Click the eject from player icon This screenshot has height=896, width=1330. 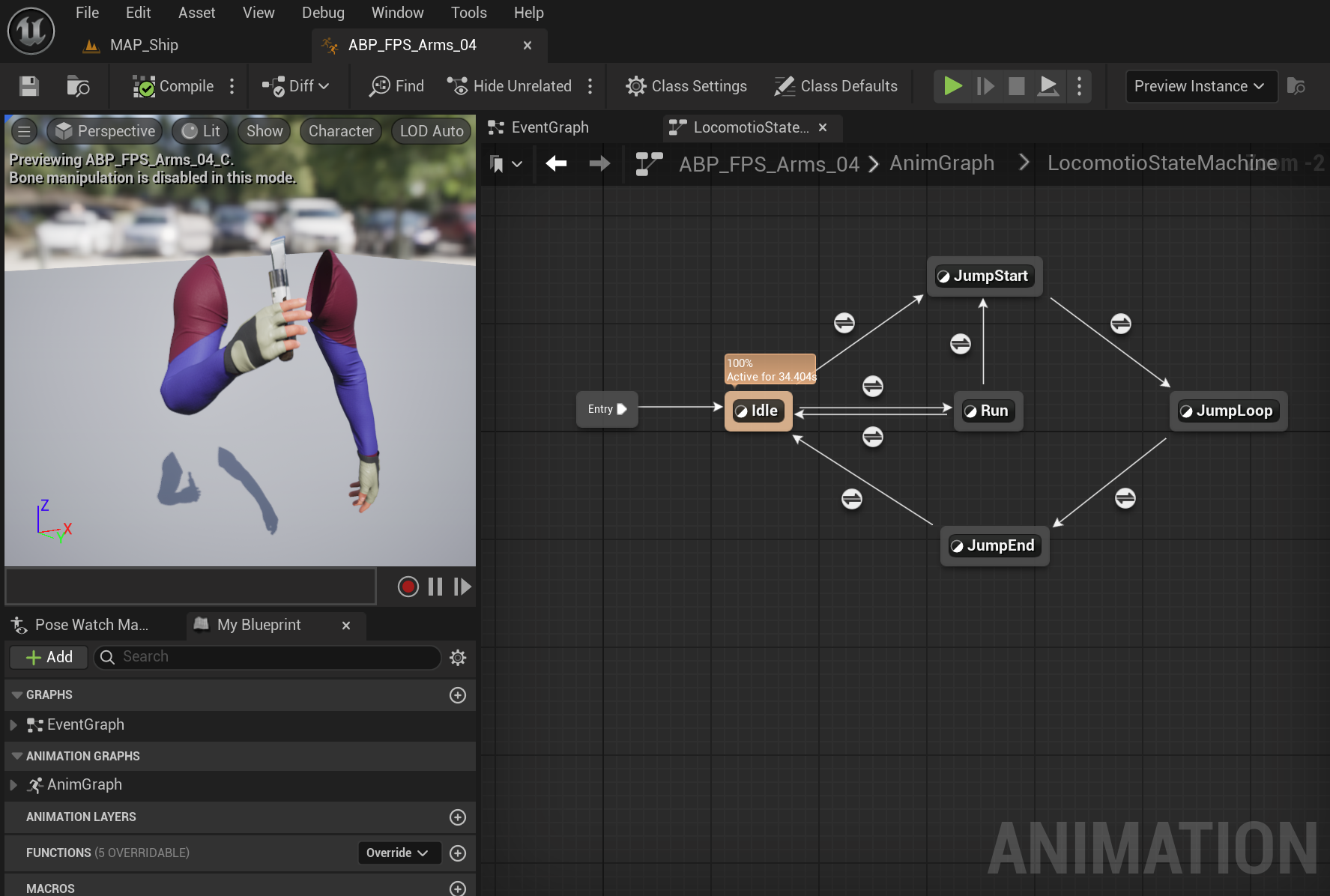(x=1048, y=86)
